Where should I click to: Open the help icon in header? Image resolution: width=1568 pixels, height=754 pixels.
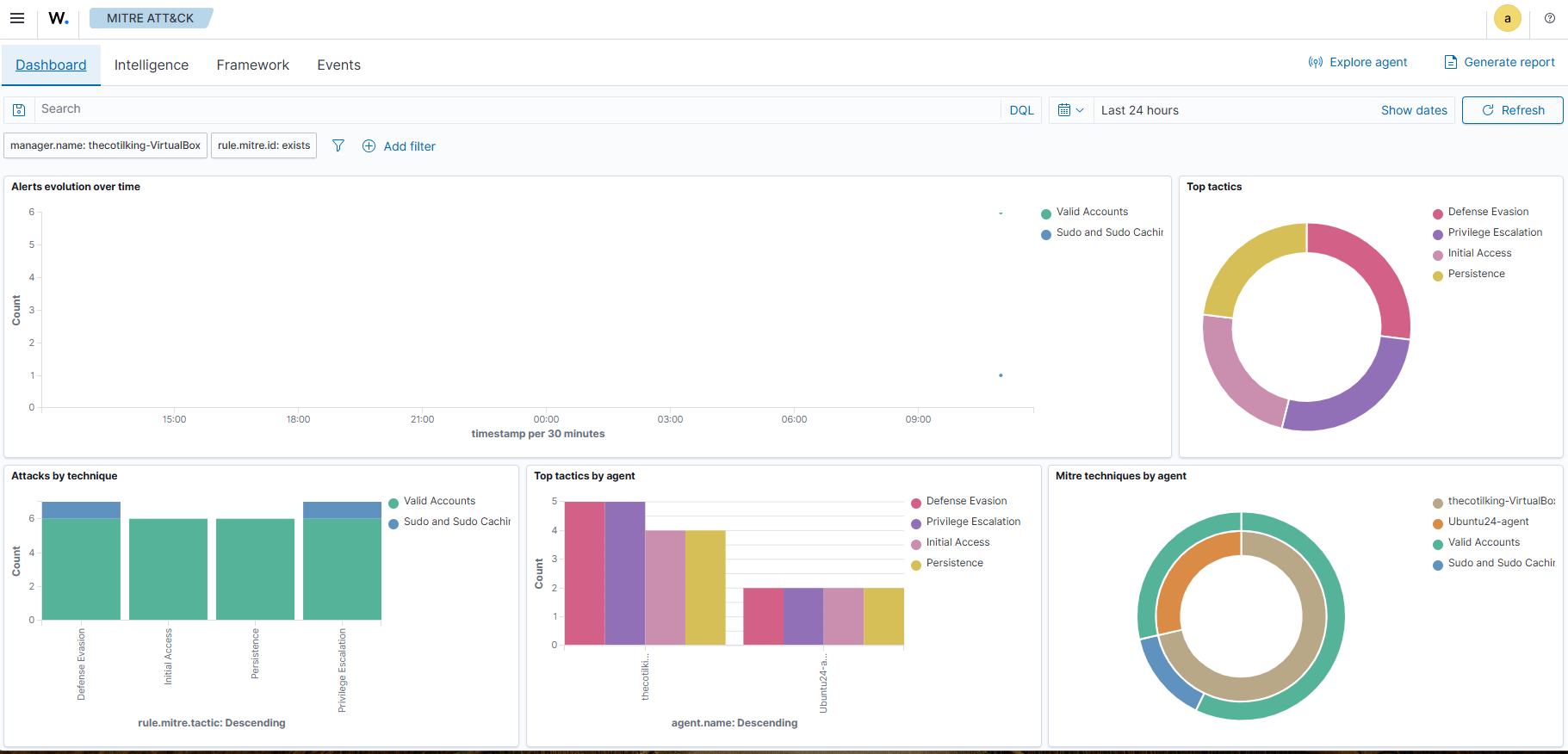(1550, 18)
